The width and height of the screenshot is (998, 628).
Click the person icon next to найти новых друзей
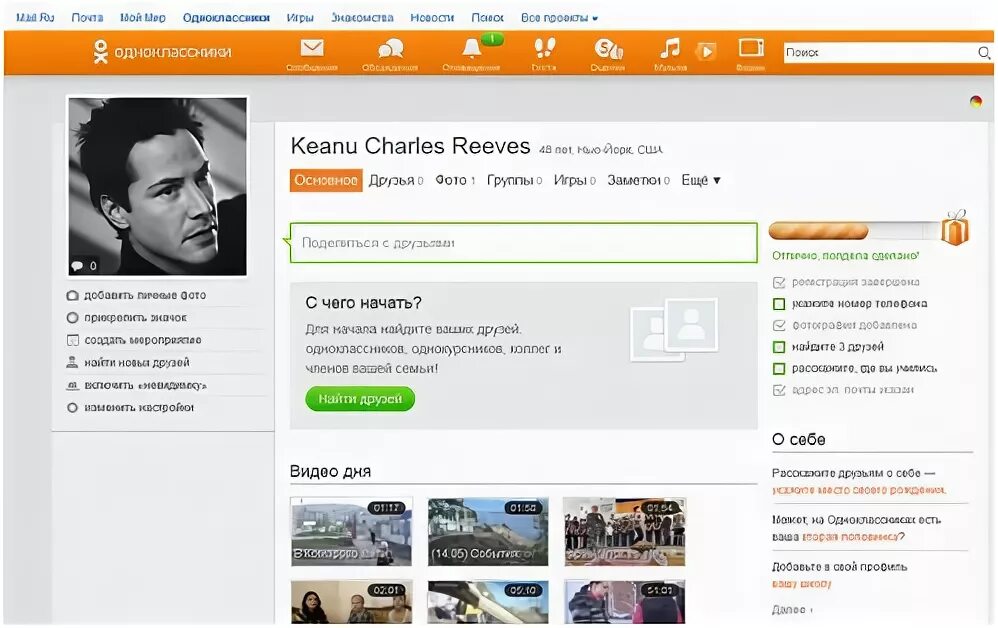click(73, 362)
